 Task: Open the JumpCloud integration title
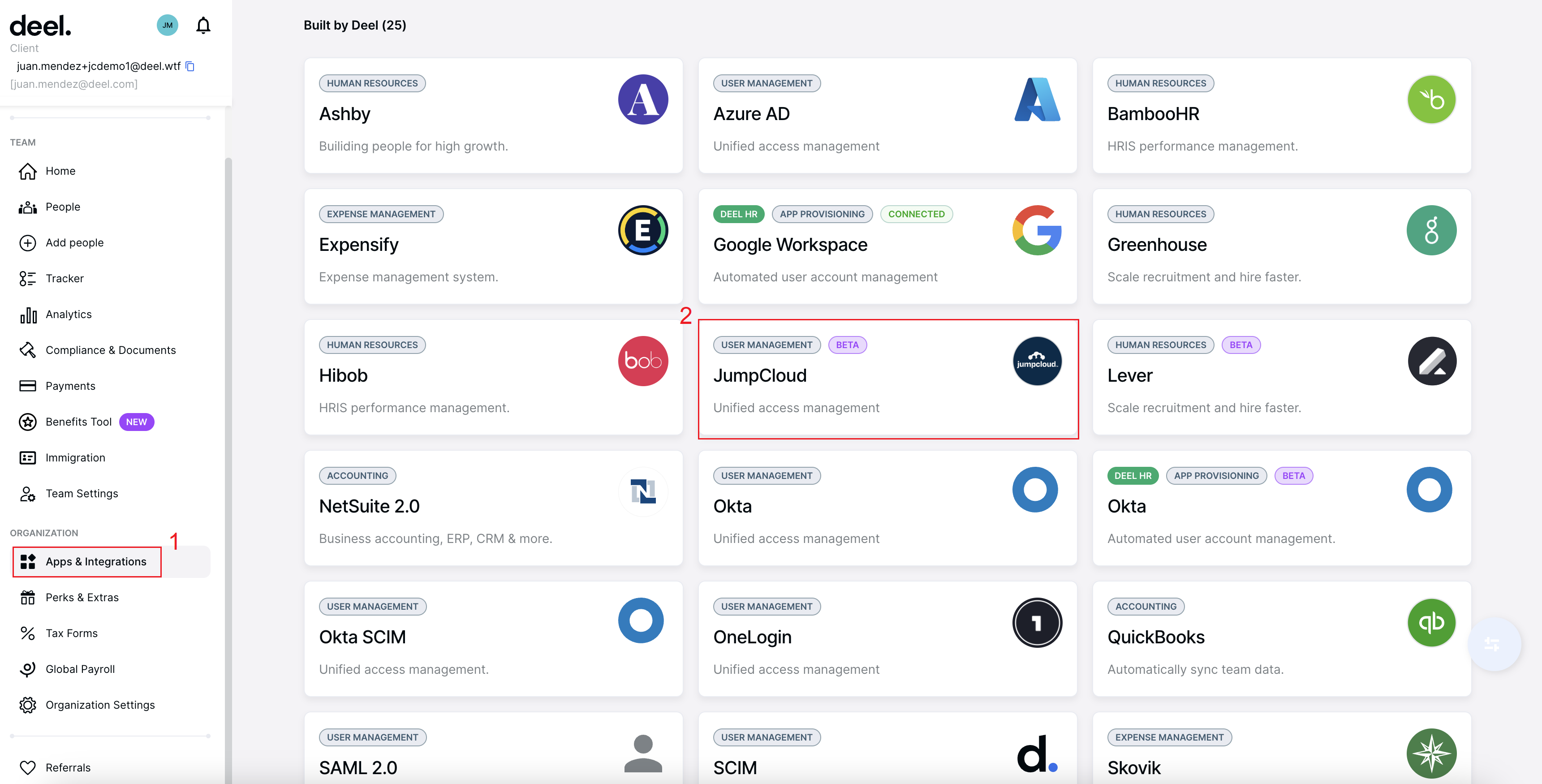[x=760, y=376]
